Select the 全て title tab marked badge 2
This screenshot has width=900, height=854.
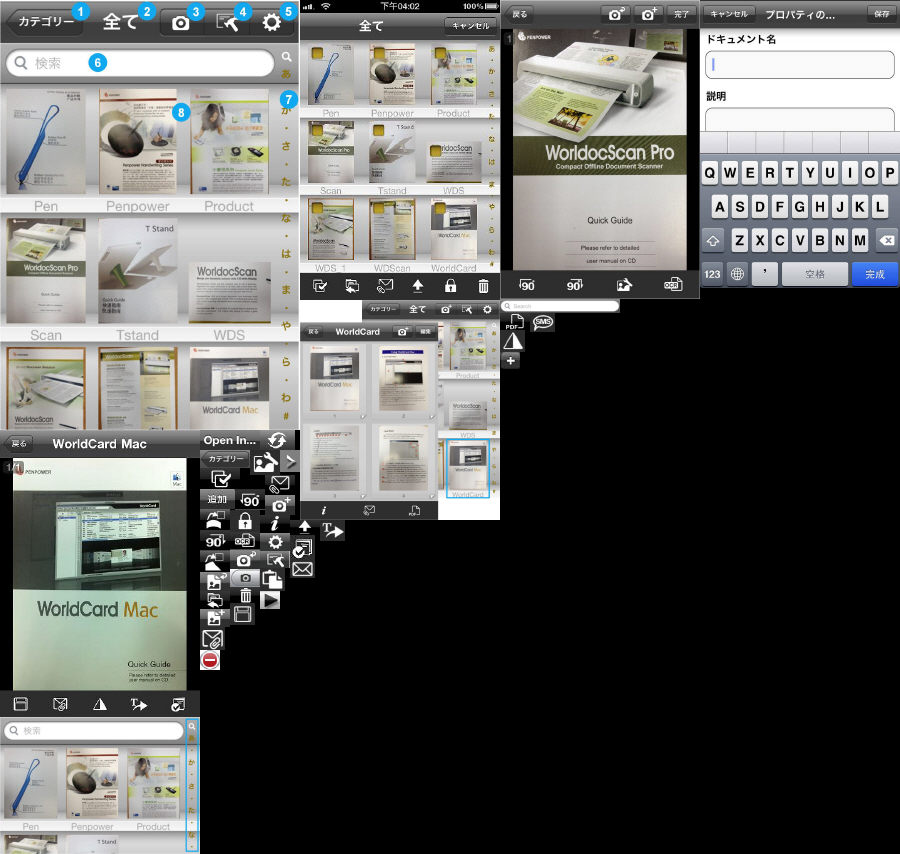pos(121,22)
